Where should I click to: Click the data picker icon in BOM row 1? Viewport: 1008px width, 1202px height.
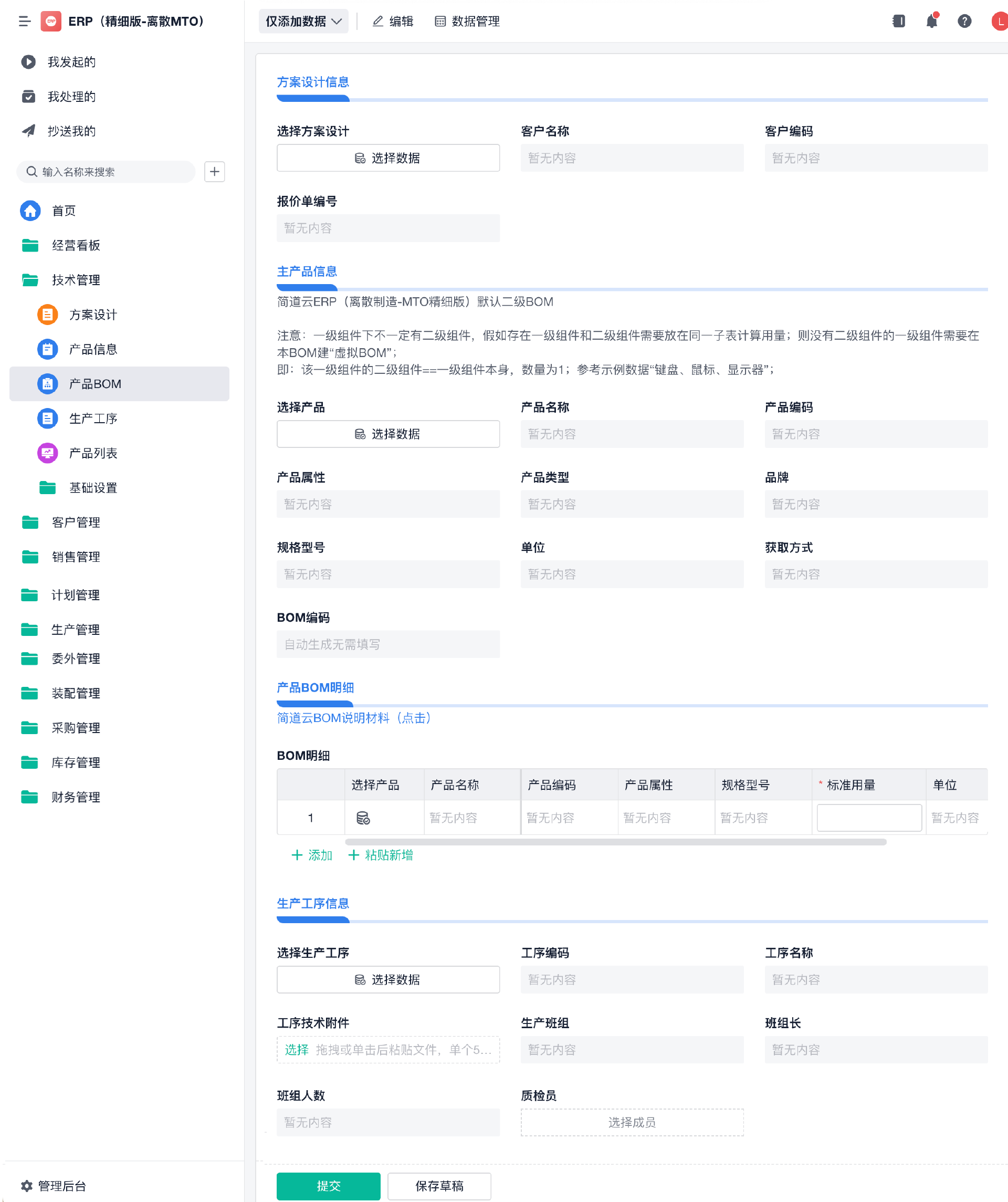point(363,818)
